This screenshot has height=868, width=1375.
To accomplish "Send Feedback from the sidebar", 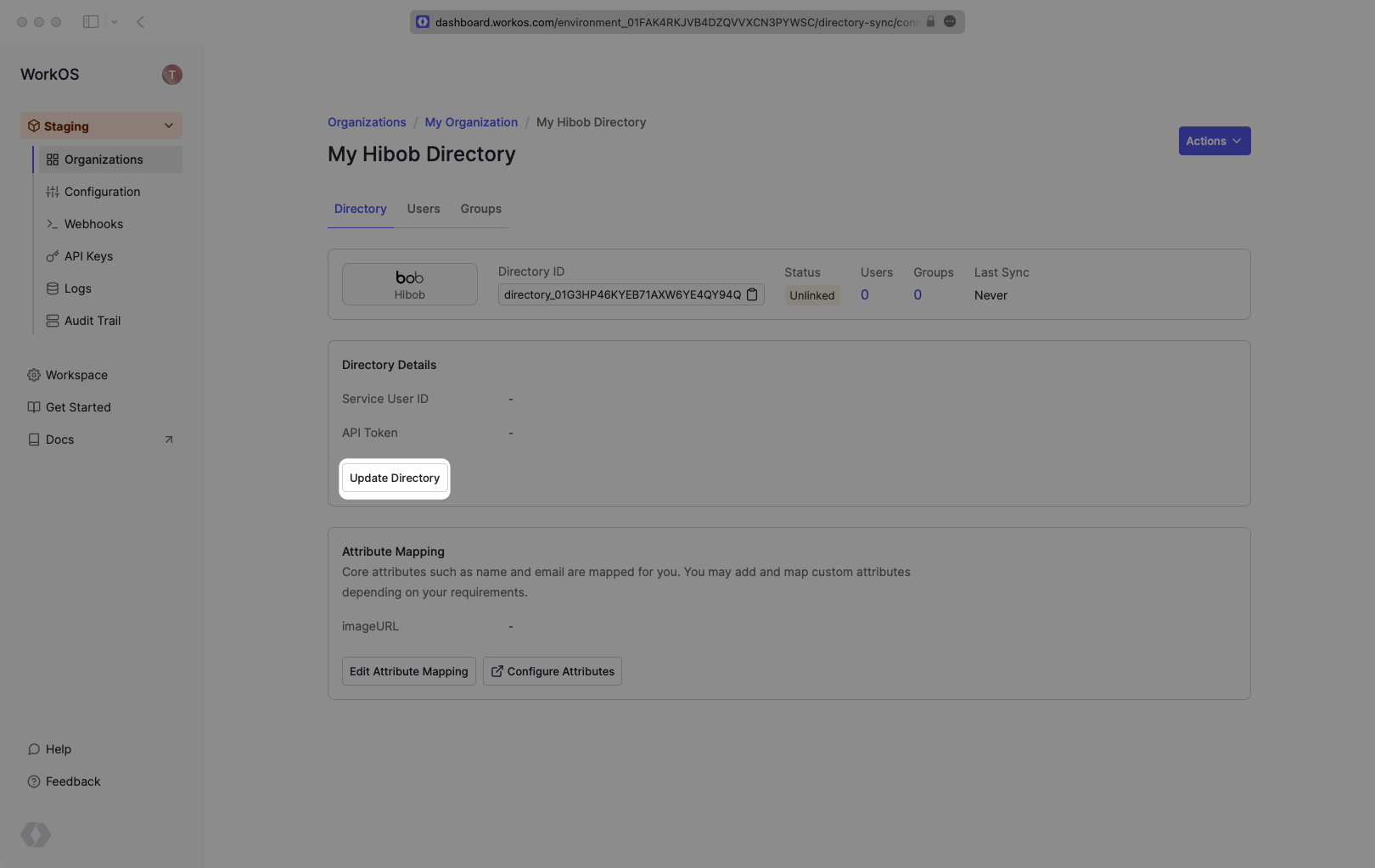I will [72, 781].
